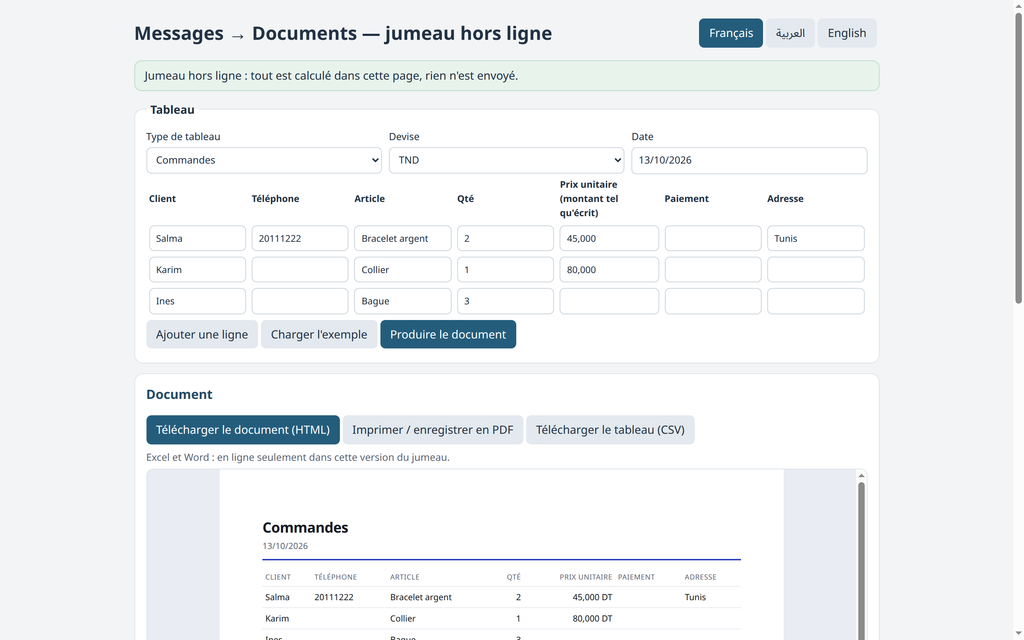Click Ines's empty Adresse field
Screen dimensions: 1024x640
(816, 301)
